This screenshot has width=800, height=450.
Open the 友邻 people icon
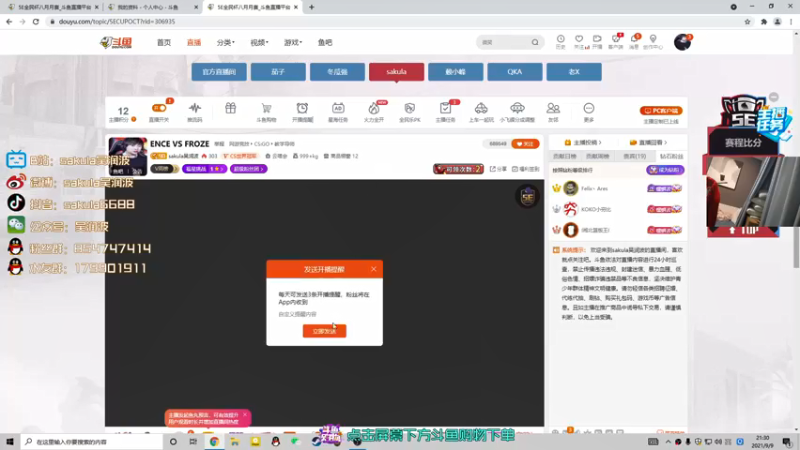click(x=553, y=108)
